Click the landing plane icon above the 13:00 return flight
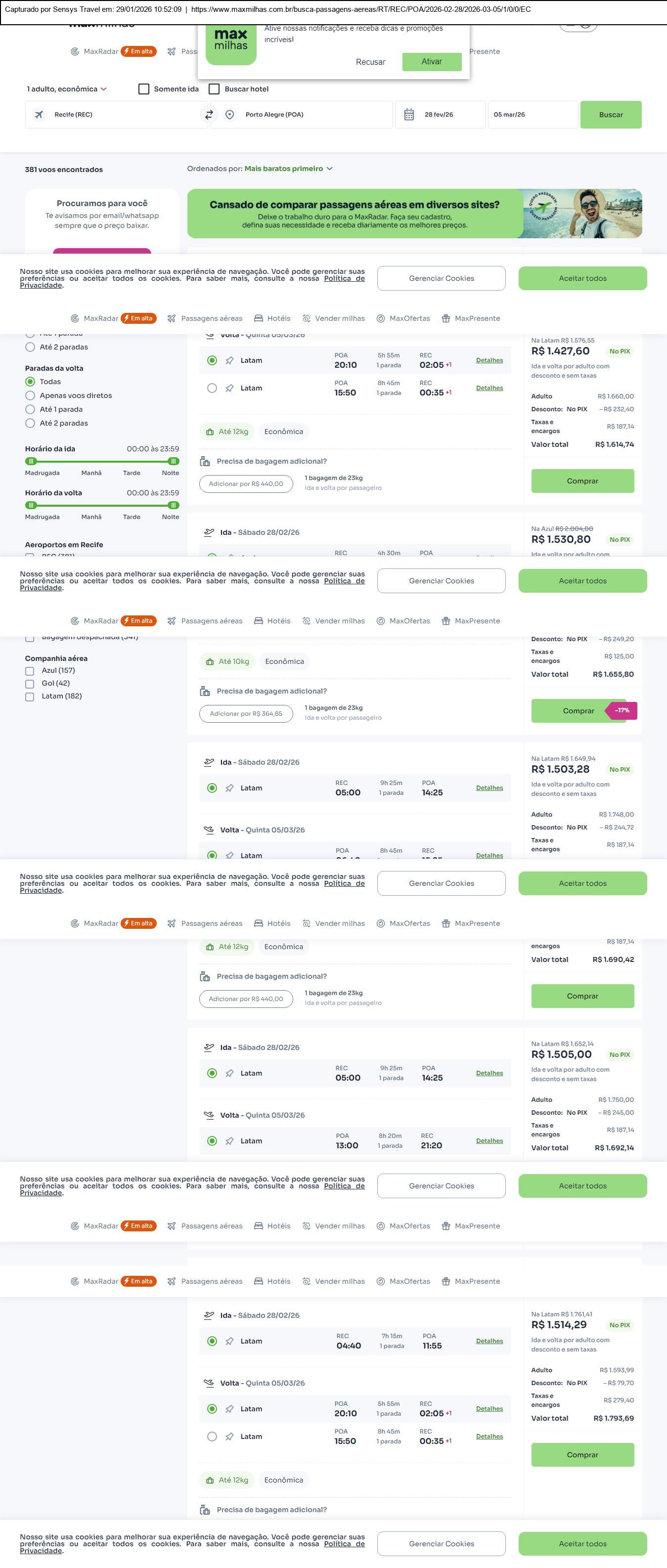 pyautogui.click(x=209, y=1115)
